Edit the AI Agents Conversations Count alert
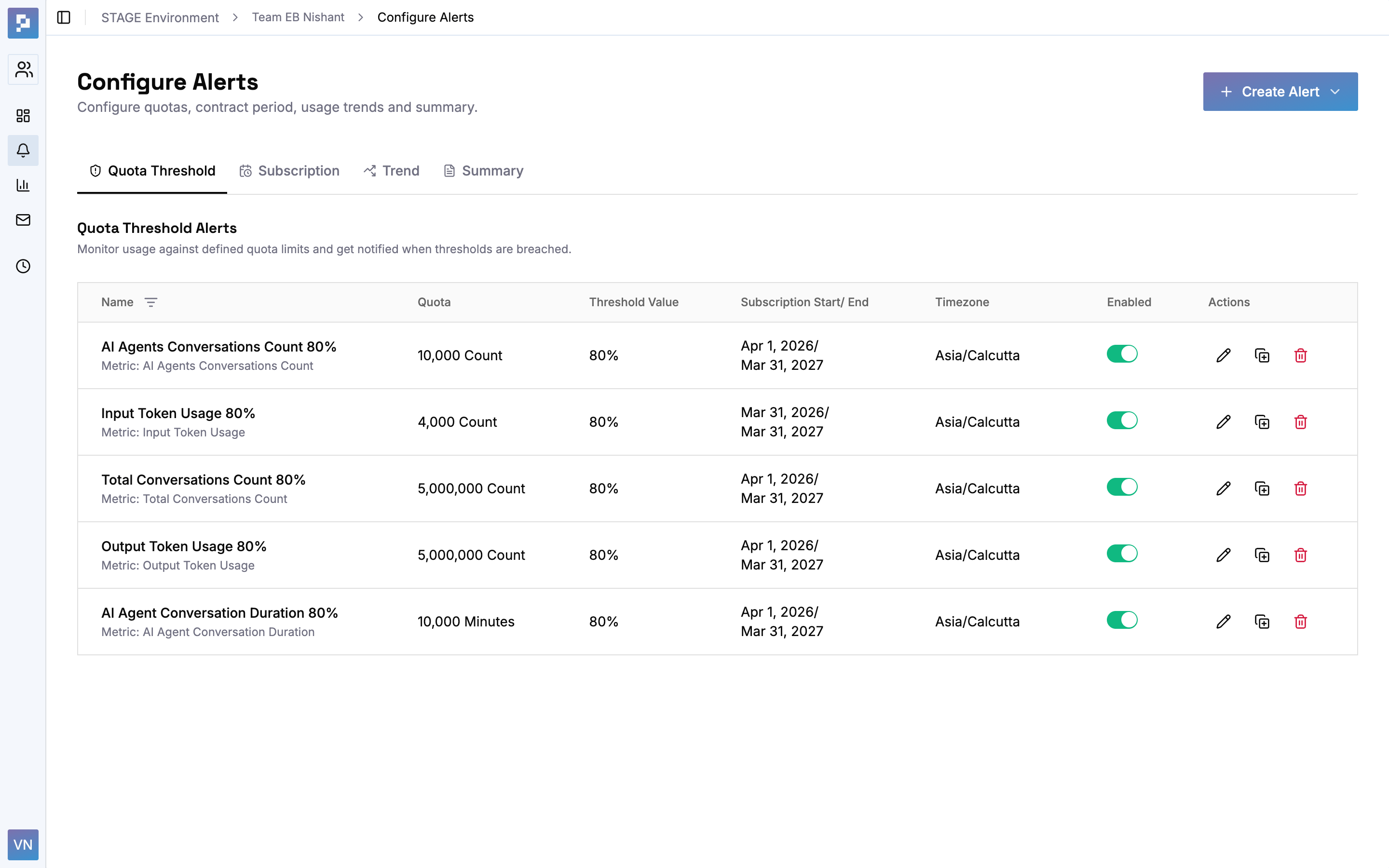This screenshot has height=868, width=1389. 1223,355
